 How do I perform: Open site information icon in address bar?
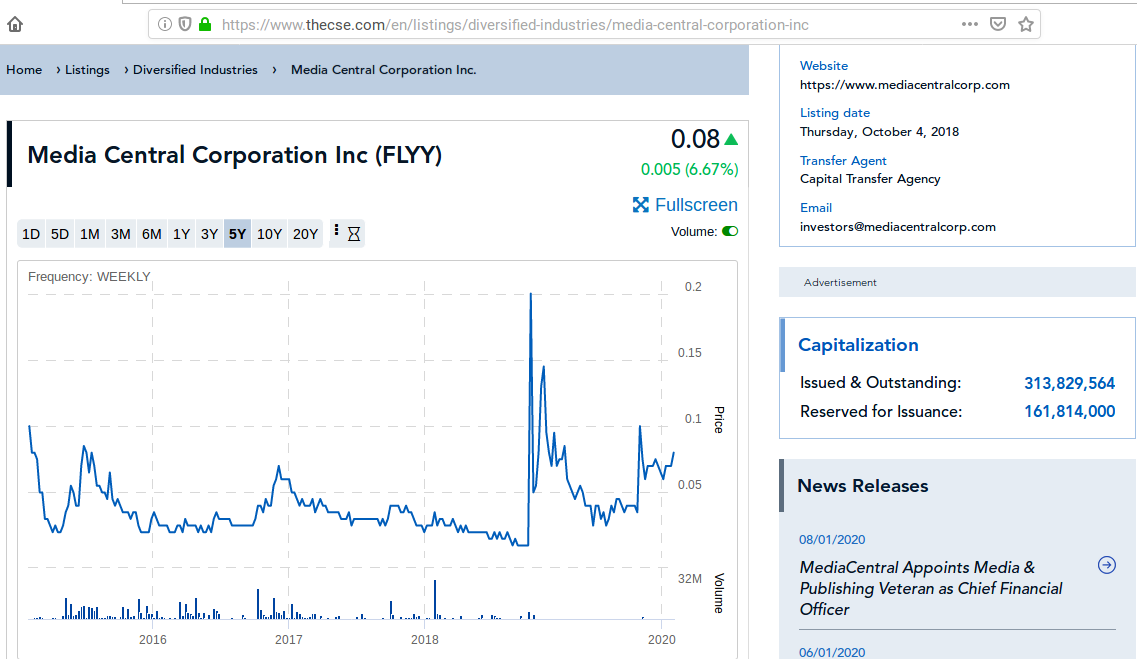tap(165, 25)
